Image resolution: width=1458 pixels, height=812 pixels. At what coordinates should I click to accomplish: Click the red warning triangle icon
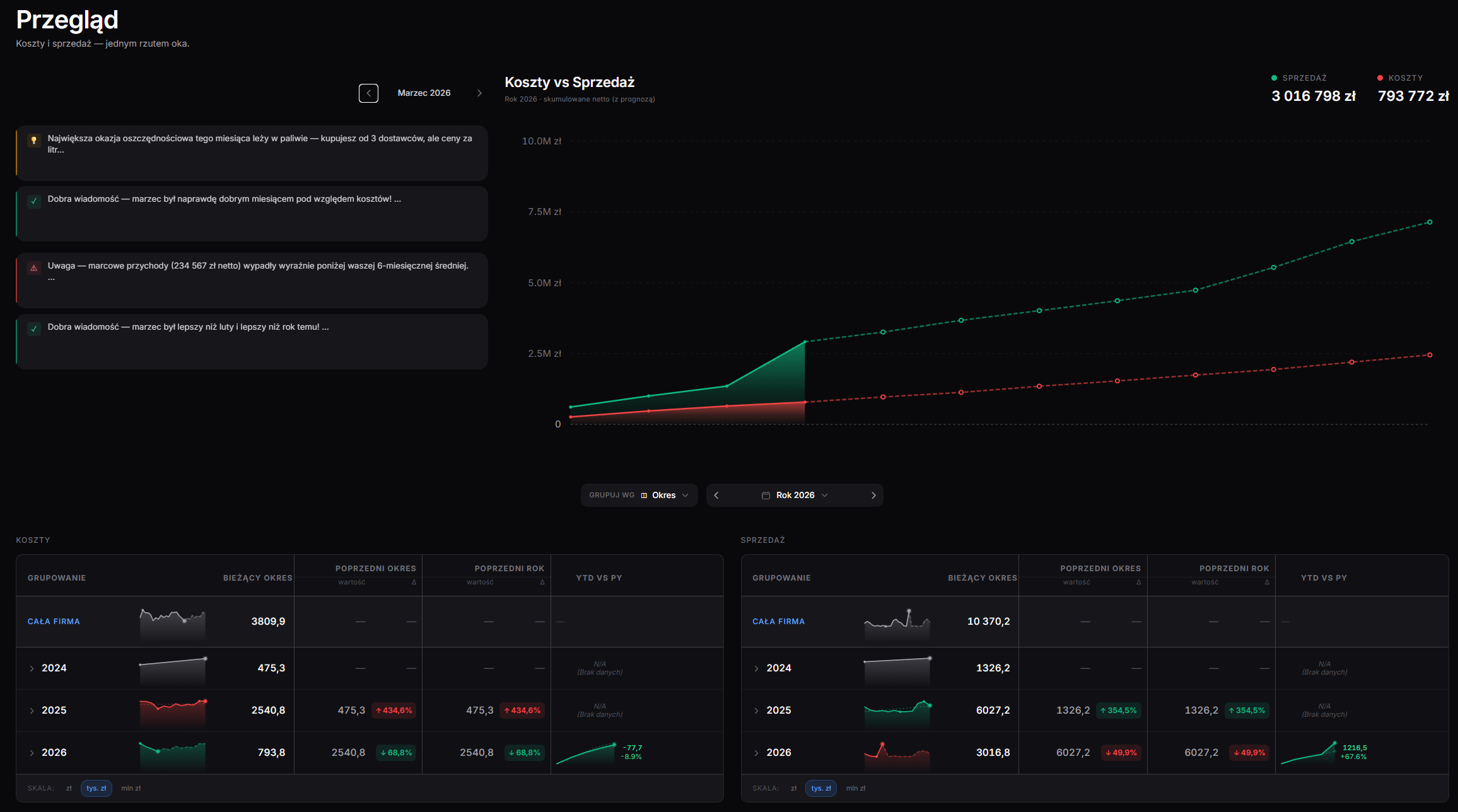click(34, 268)
